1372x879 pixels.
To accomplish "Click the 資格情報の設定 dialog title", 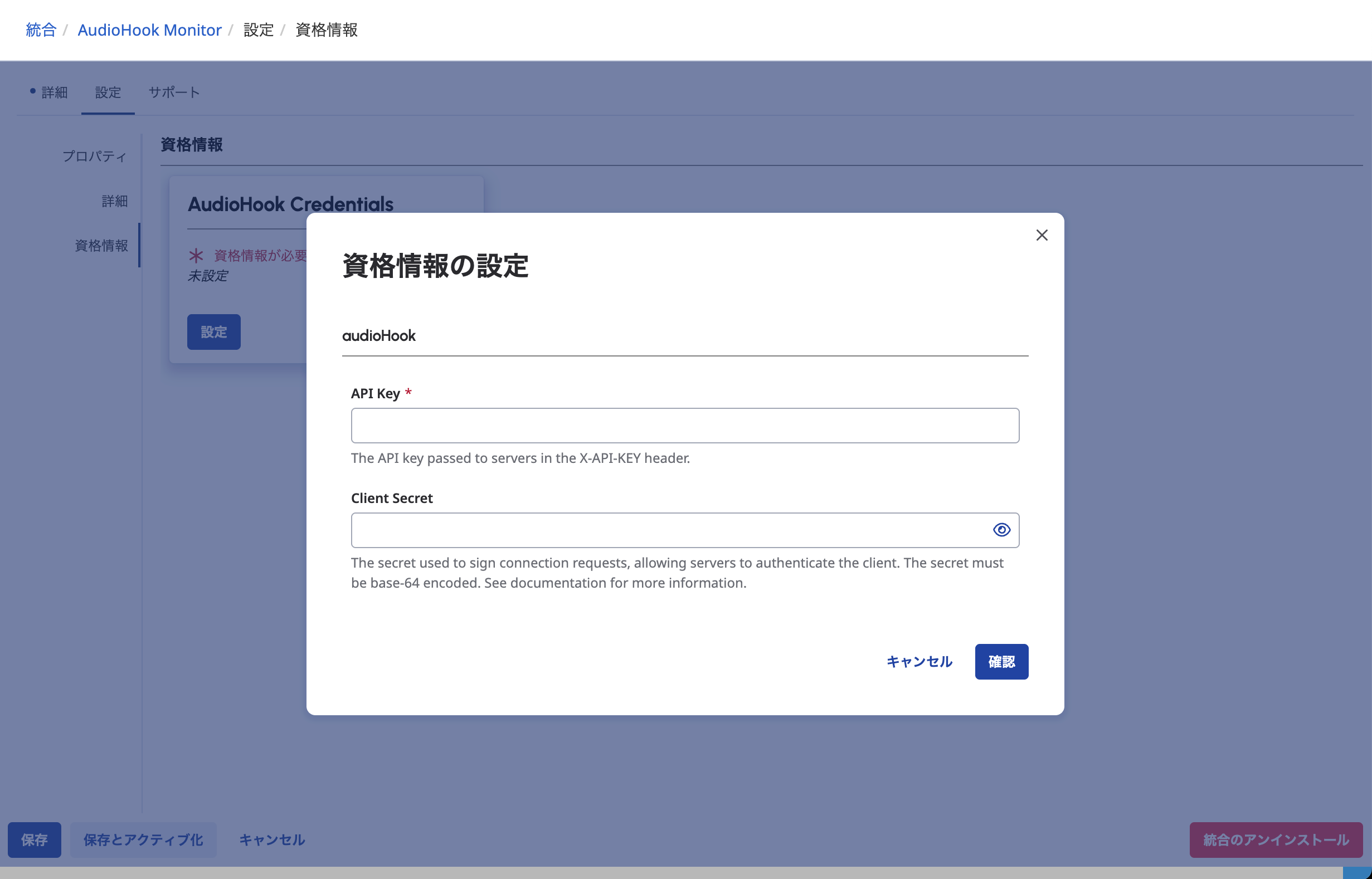I will tap(436, 266).
